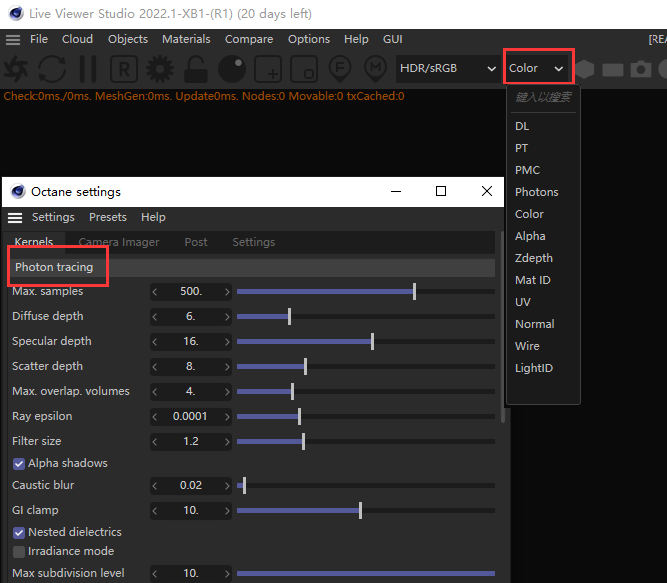Open Octane settings via gear icon

160,68
